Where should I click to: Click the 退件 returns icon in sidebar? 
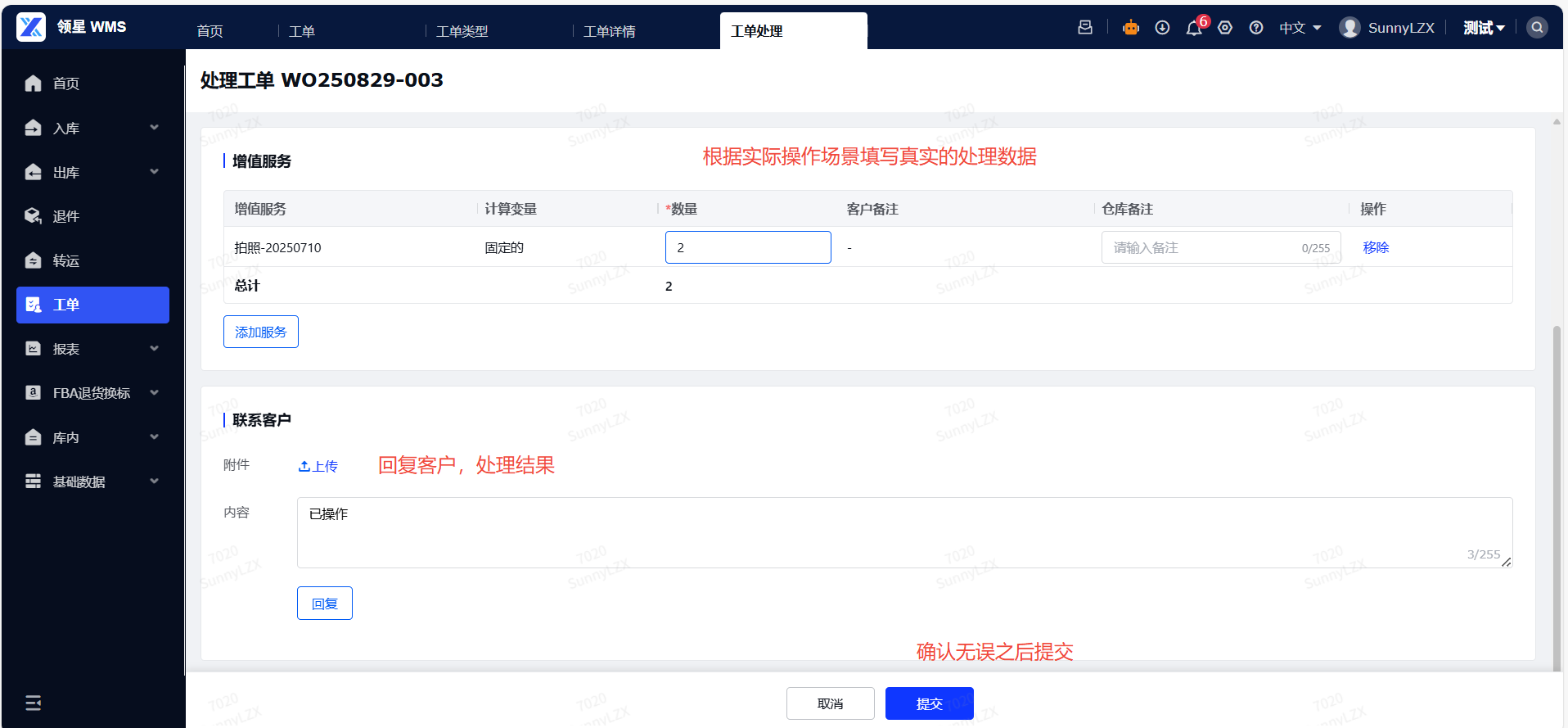tap(33, 216)
